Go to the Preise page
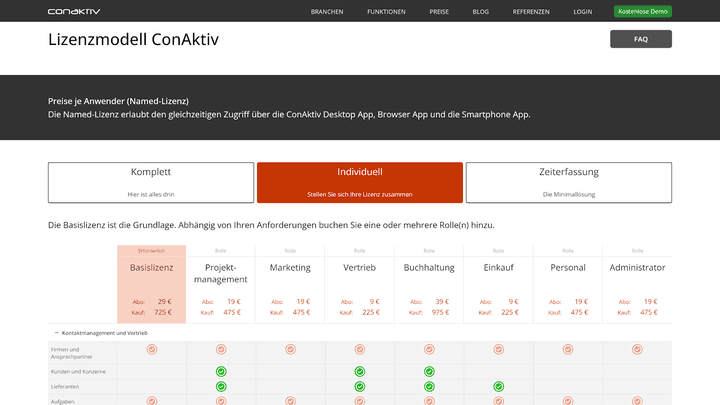The height and width of the screenshot is (405, 720). [x=439, y=11]
